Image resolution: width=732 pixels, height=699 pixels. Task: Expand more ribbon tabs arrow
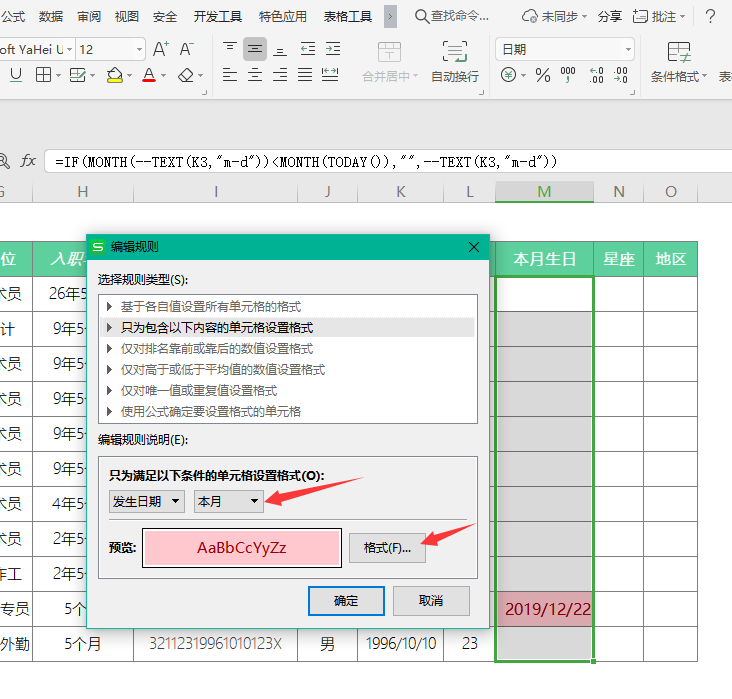click(390, 17)
